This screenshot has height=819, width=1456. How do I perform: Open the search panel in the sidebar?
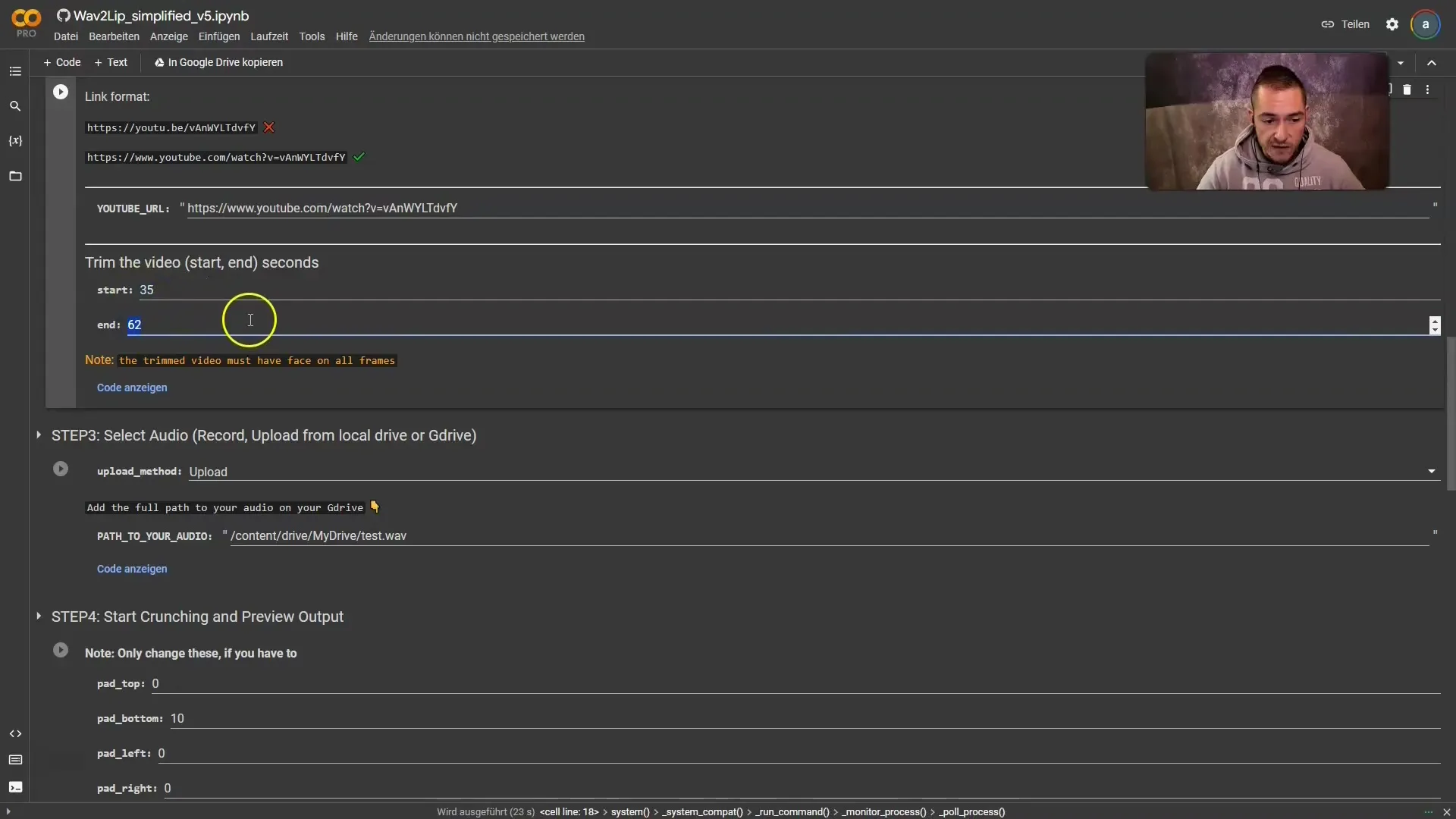tap(15, 106)
